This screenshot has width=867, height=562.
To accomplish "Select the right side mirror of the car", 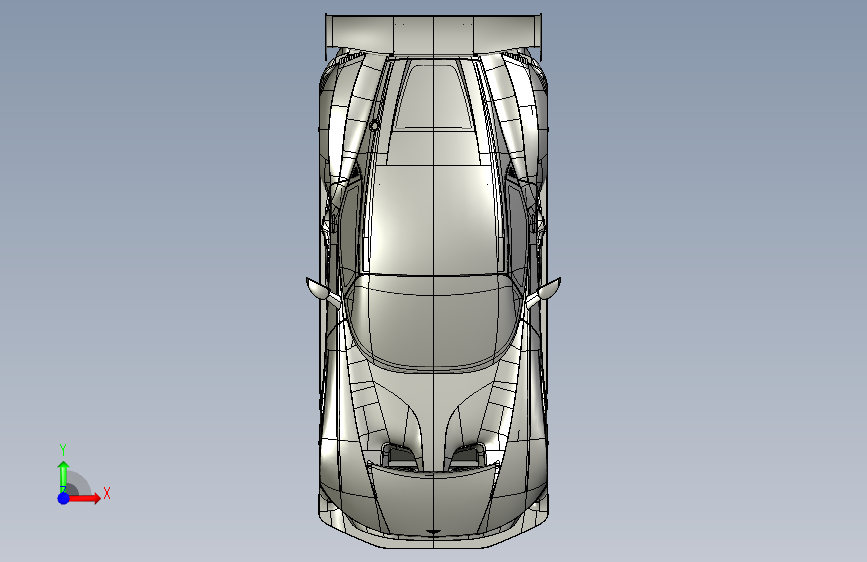I will pyautogui.click(x=543, y=292).
